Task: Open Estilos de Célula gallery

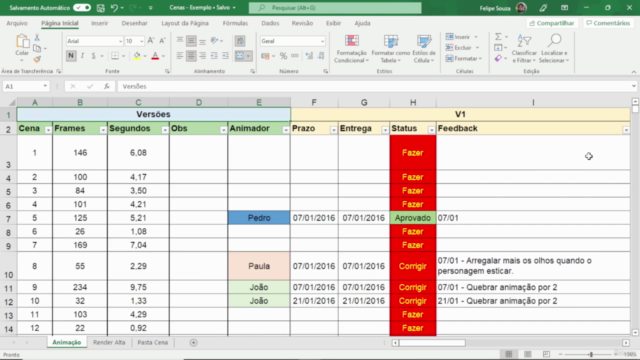Action: (x=424, y=49)
